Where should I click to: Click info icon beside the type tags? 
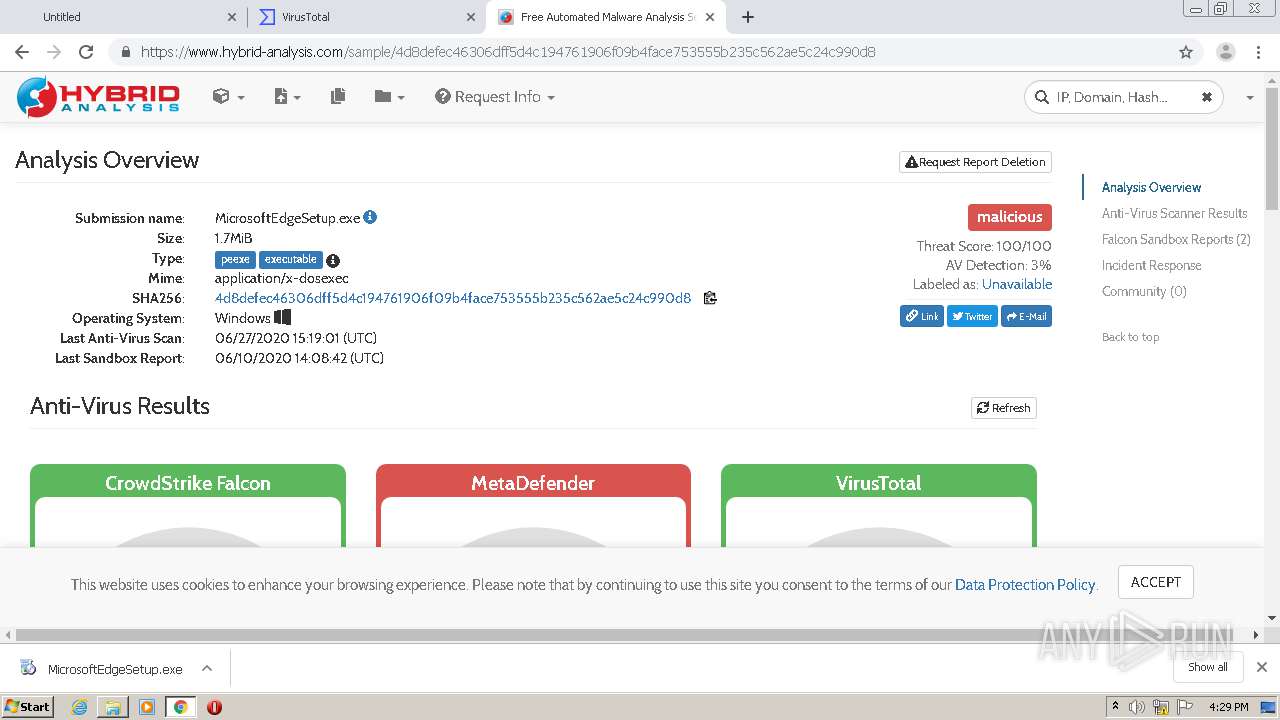[333, 260]
